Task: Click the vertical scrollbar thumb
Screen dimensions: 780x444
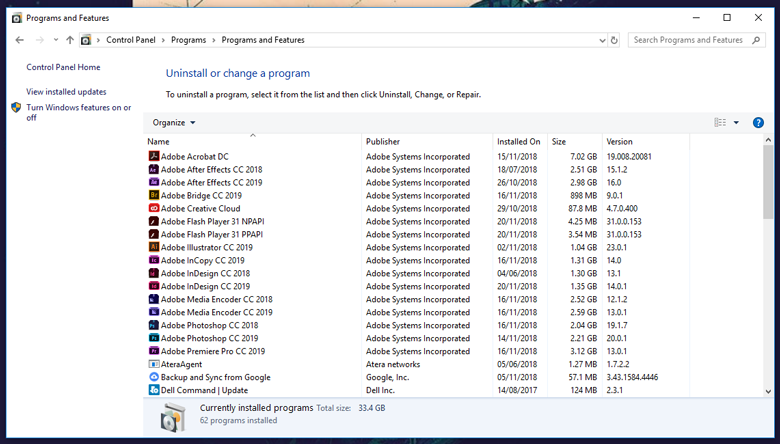Action: [x=768, y=182]
